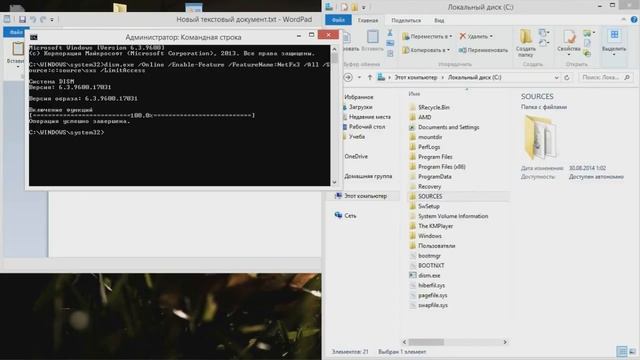Click the Имя column header
This screenshot has height=360, width=640.
(414, 94)
